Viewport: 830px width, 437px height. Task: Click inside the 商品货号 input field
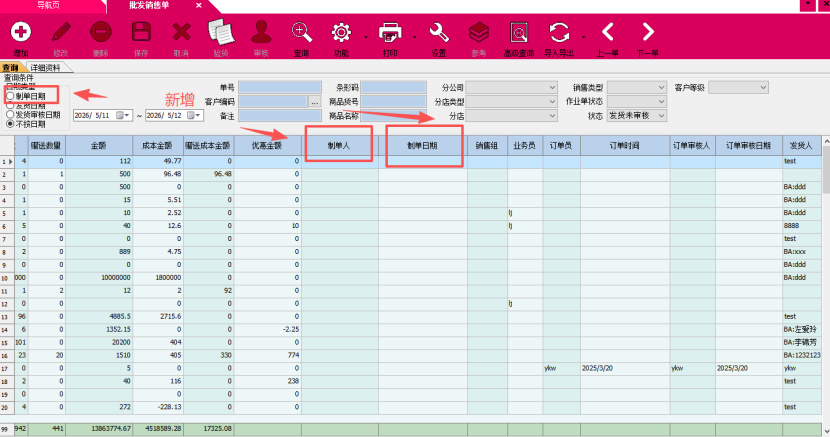pos(393,102)
